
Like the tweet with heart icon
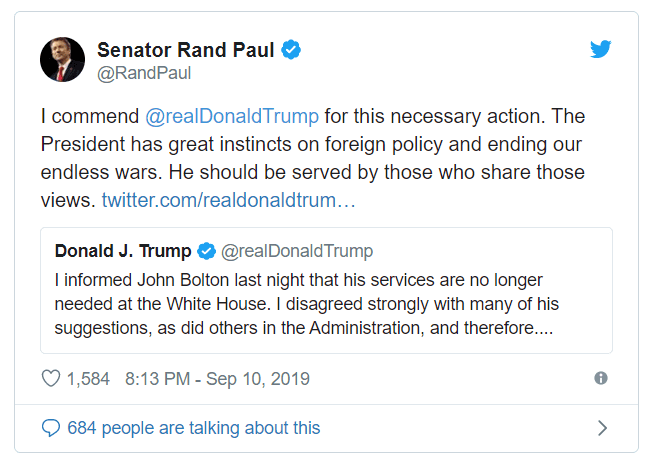pos(49,379)
